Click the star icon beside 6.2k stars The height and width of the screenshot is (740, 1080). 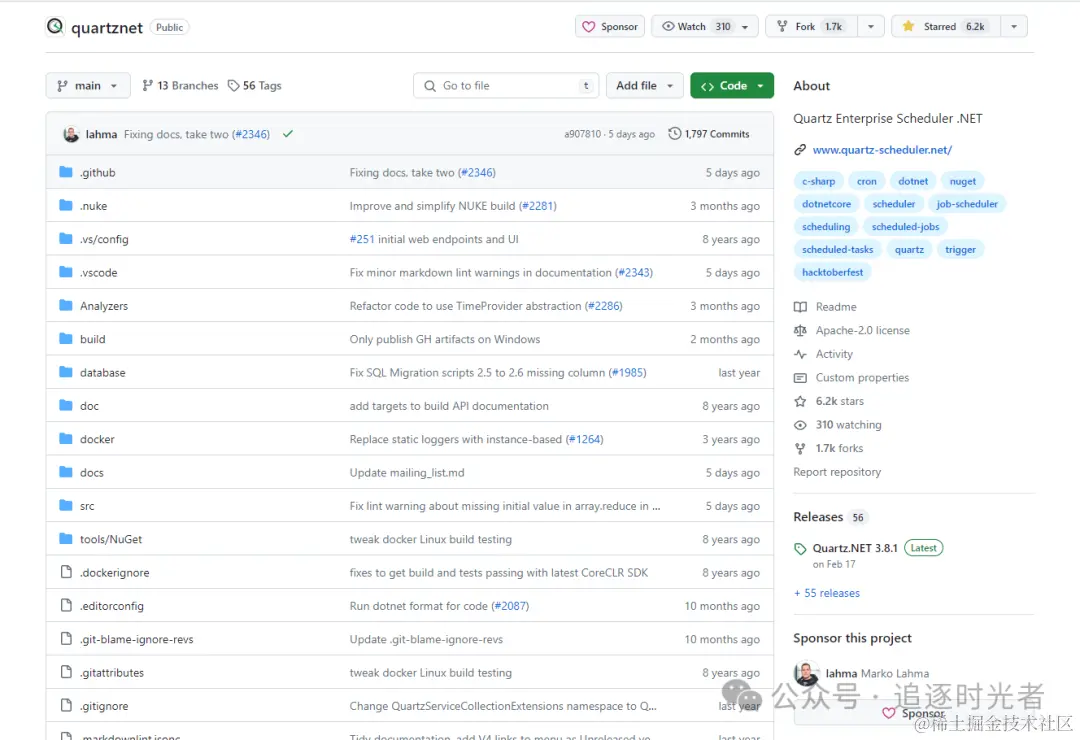[800, 401]
